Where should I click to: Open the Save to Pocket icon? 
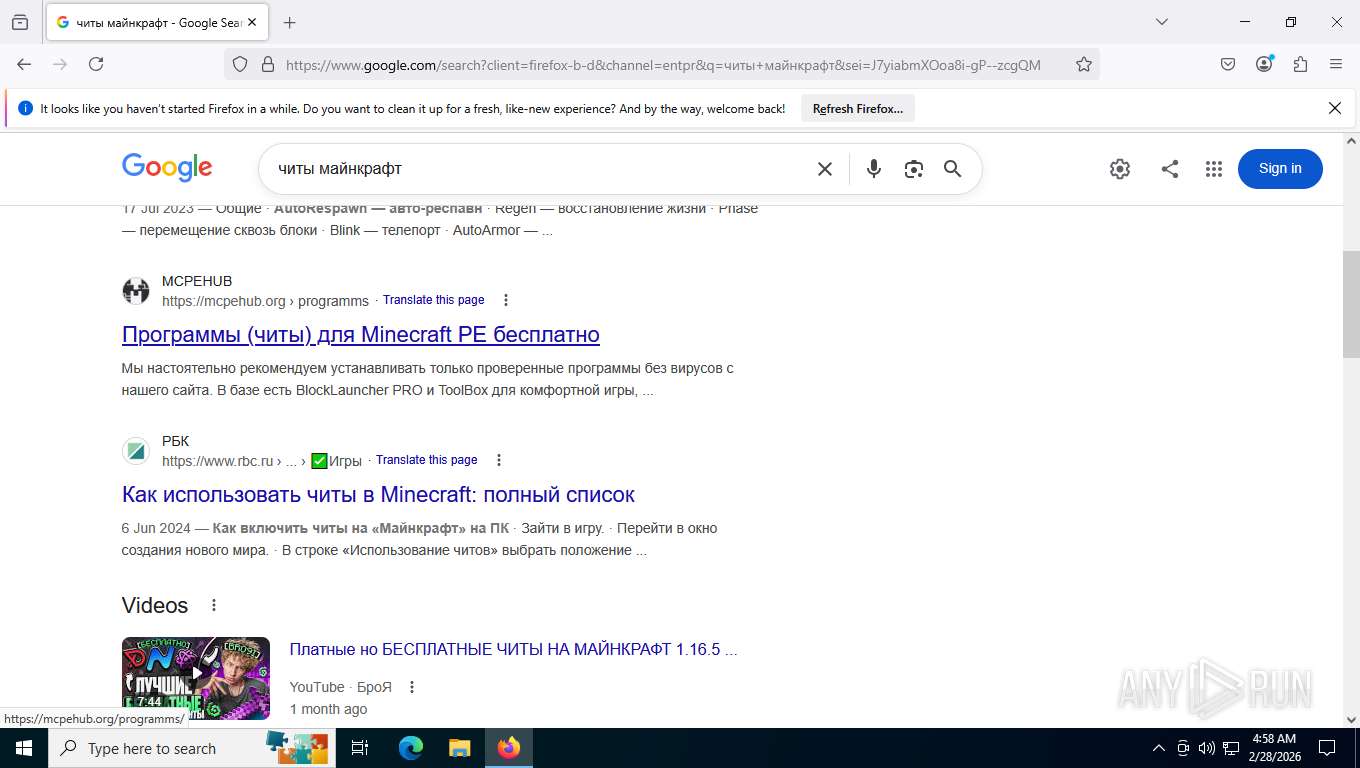coord(1228,64)
